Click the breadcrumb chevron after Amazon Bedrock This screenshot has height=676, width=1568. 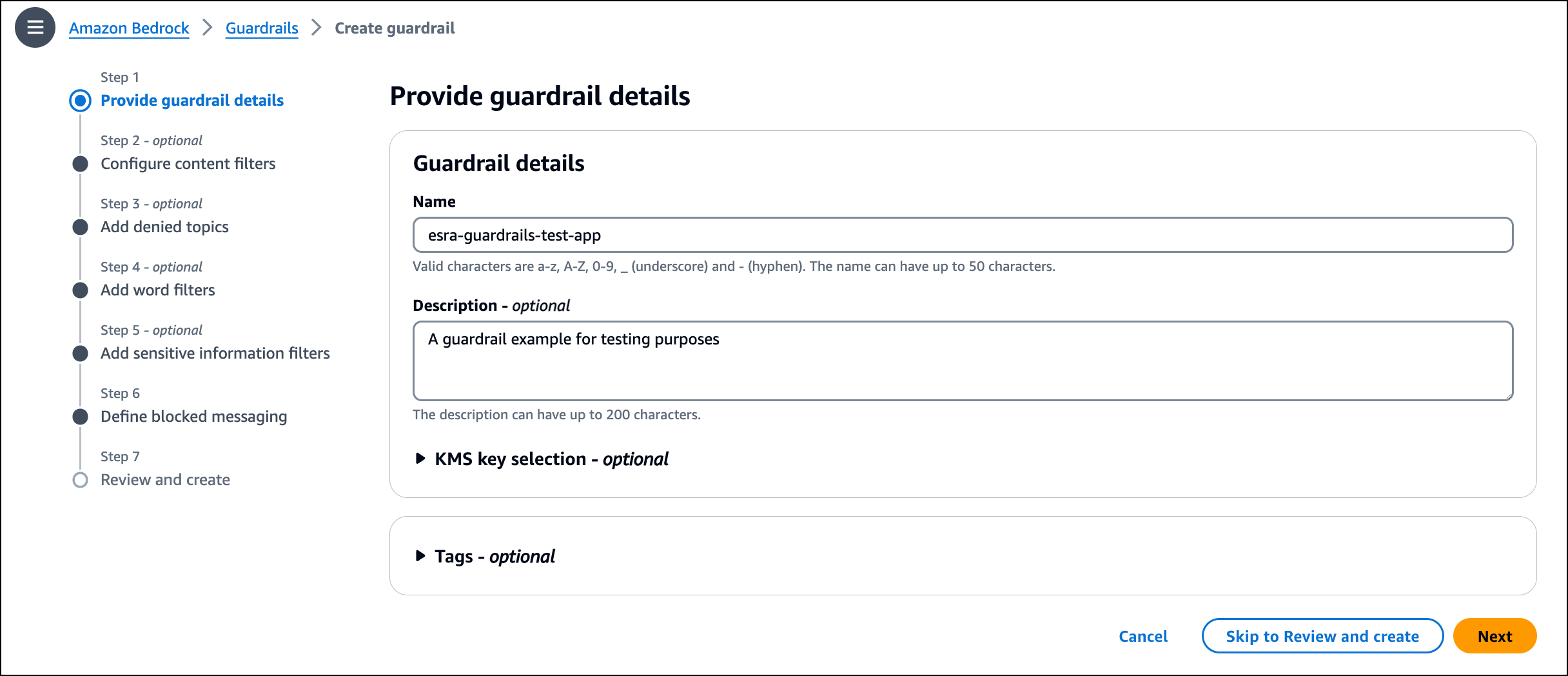(207, 28)
